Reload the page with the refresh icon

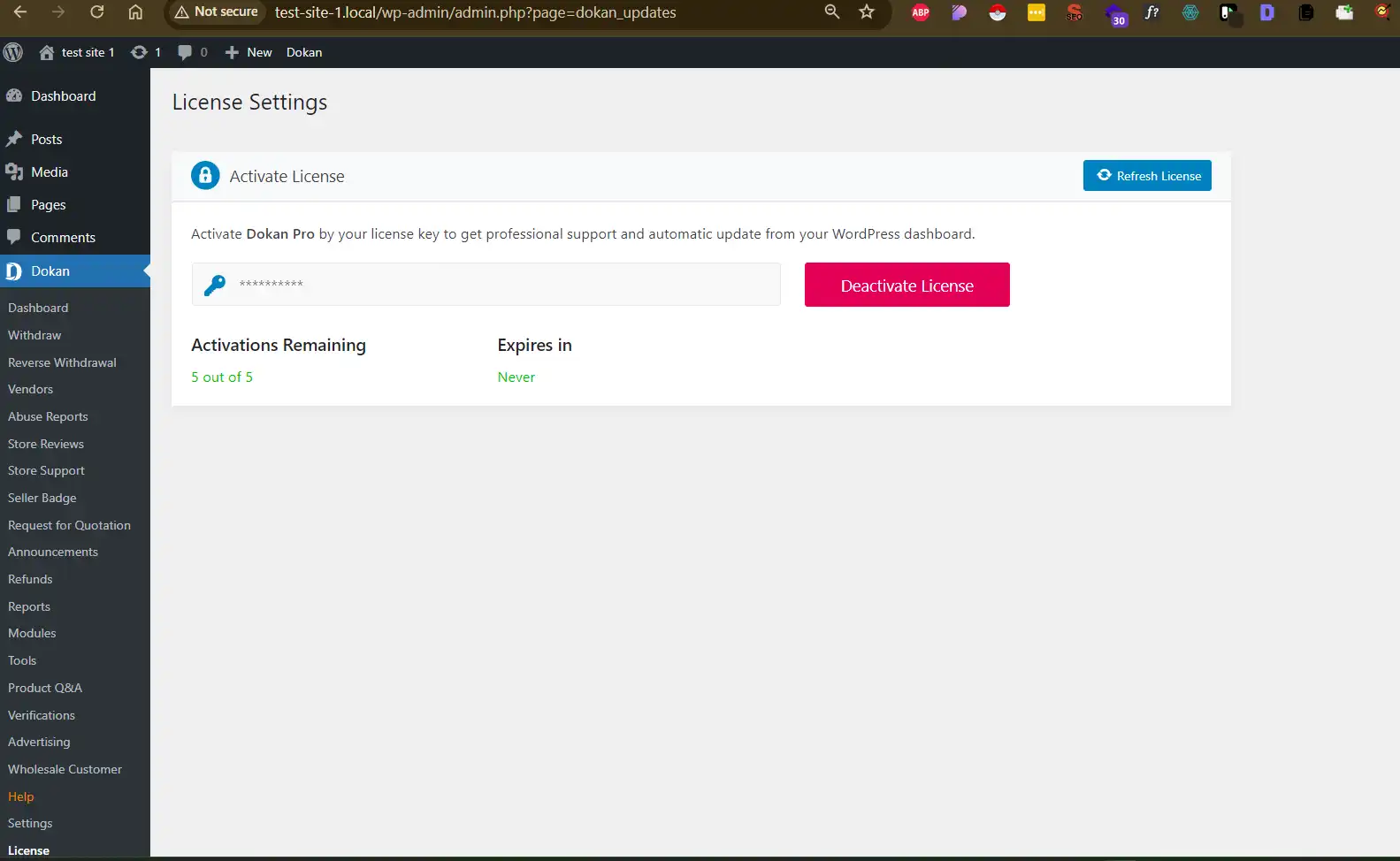tap(97, 12)
